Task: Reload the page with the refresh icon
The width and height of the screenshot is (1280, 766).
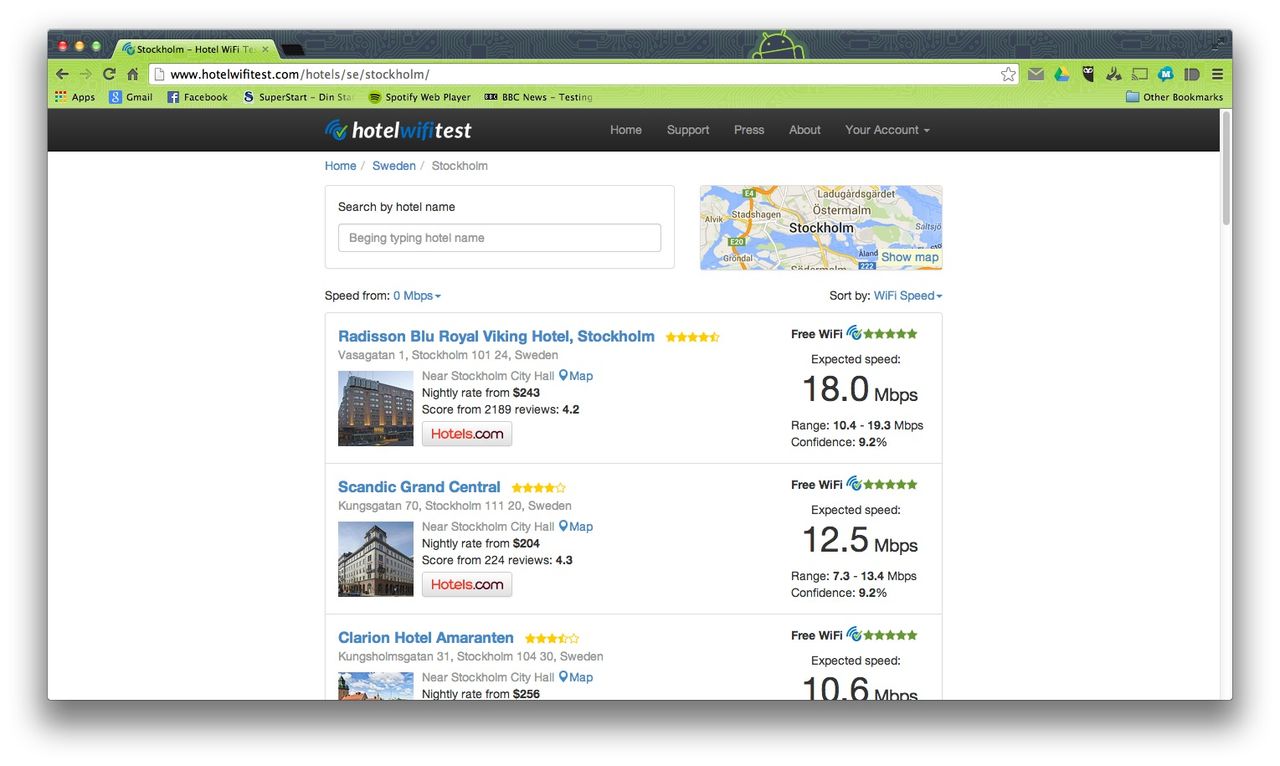Action: tap(109, 74)
